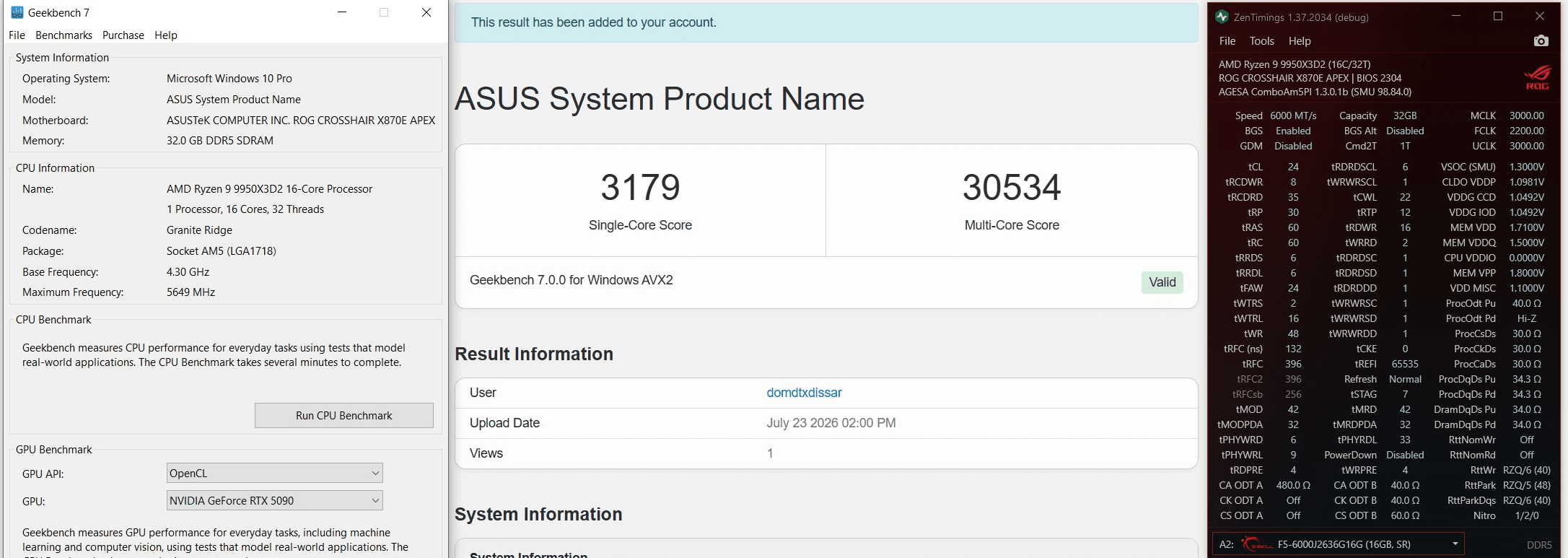Click the 'Cmd2T' label in ZenTimings
The image size is (1568, 558).
pyautogui.click(x=1361, y=146)
